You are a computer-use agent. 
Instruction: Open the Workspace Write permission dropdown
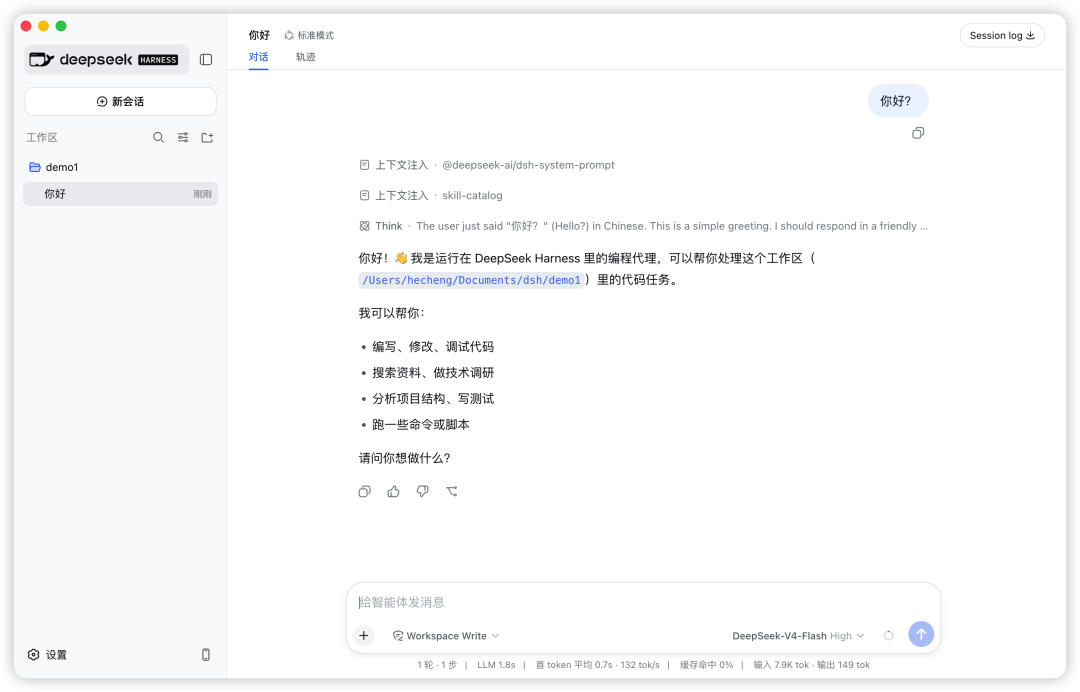(446, 636)
